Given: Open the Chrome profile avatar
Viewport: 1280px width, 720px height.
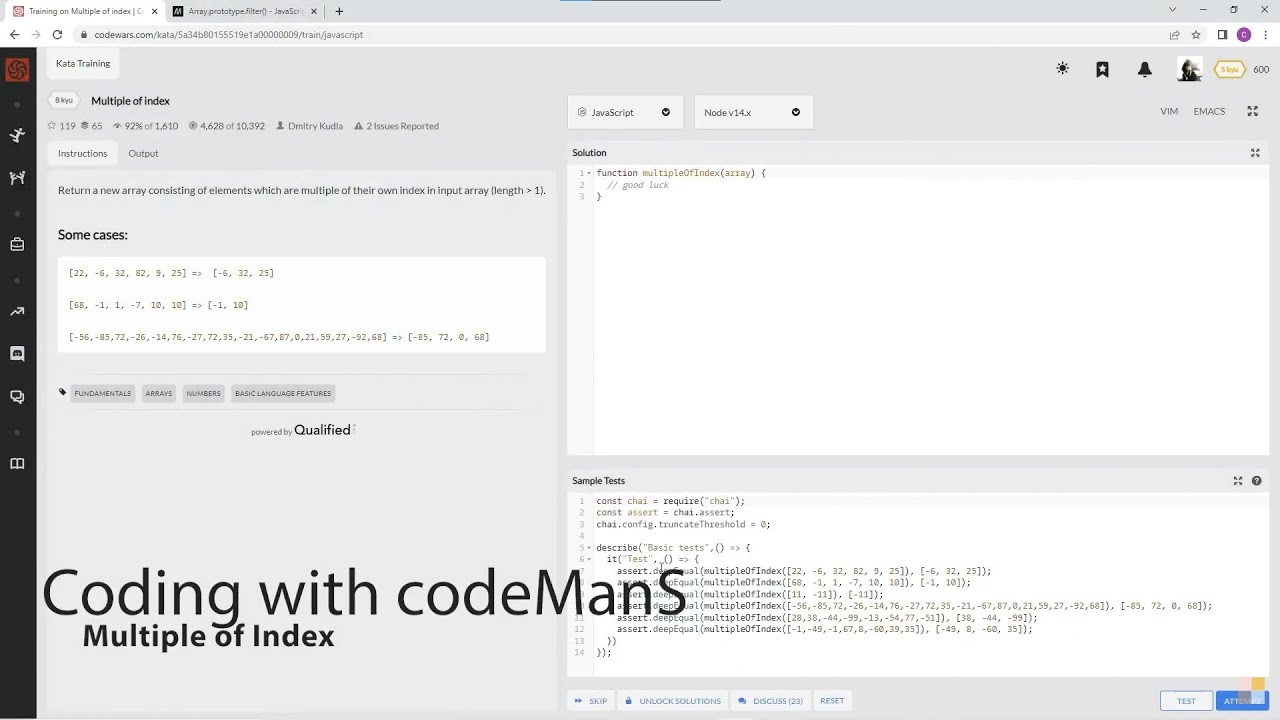Looking at the screenshot, I should (1244, 34).
